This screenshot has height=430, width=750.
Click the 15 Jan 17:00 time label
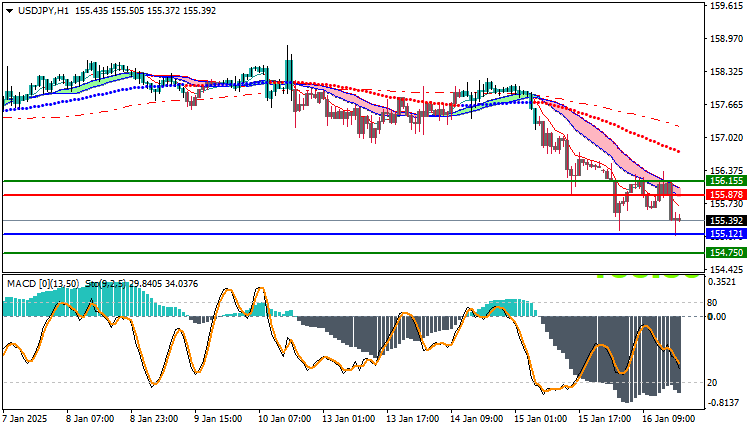coord(605,419)
